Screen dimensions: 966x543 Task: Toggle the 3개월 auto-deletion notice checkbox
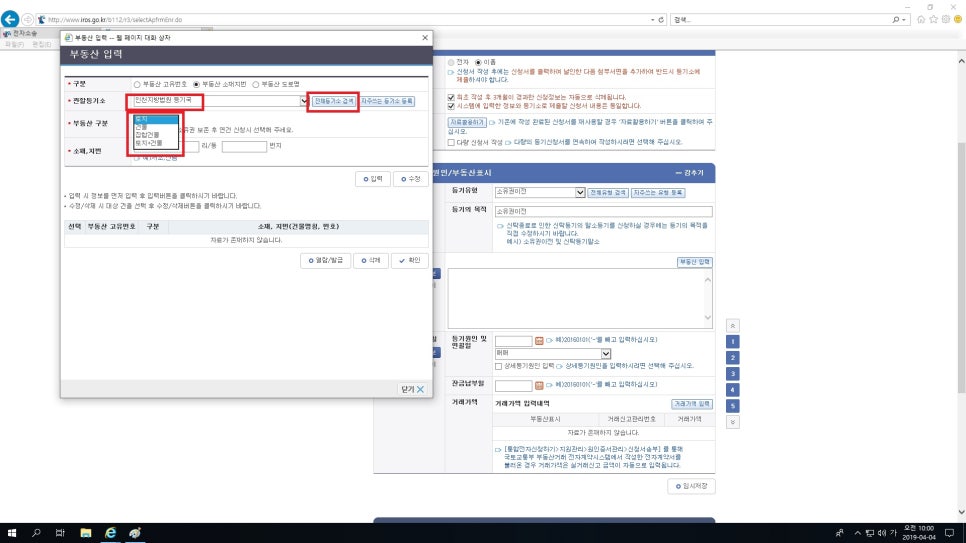tap(451, 97)
